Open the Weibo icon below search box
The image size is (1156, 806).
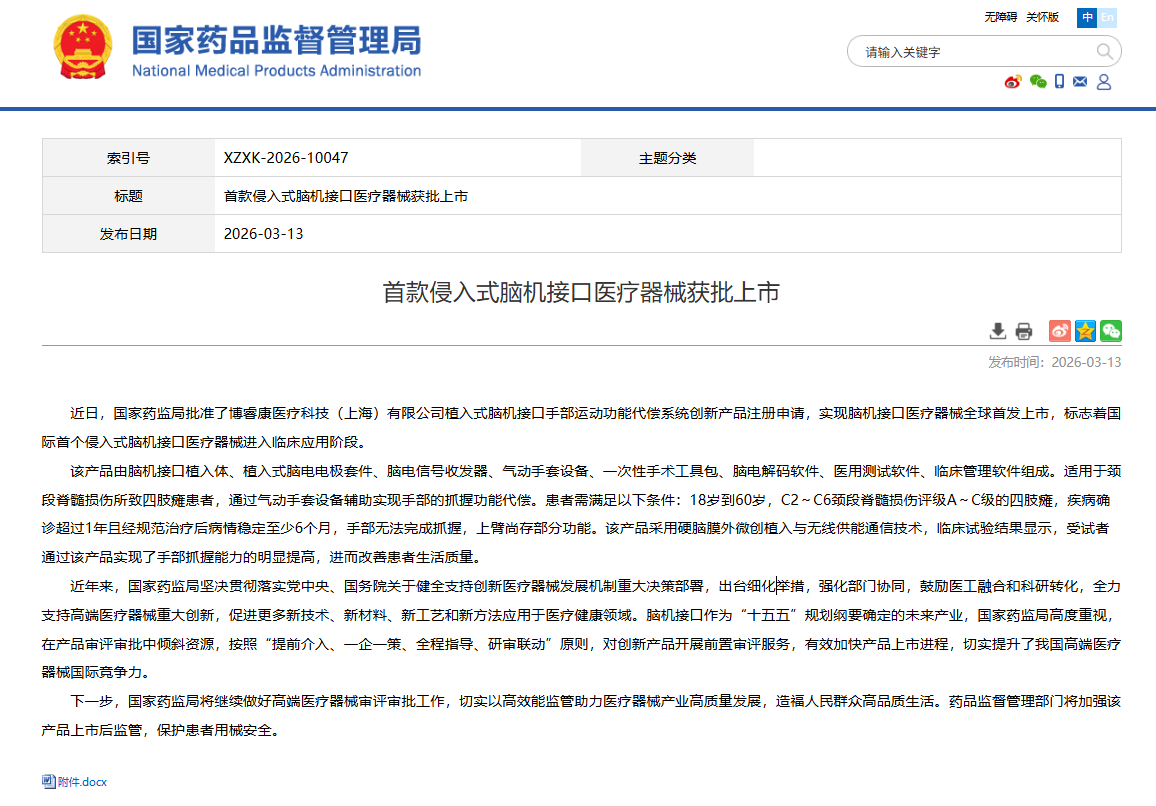pyautogui.click(x=1013, y=82)
